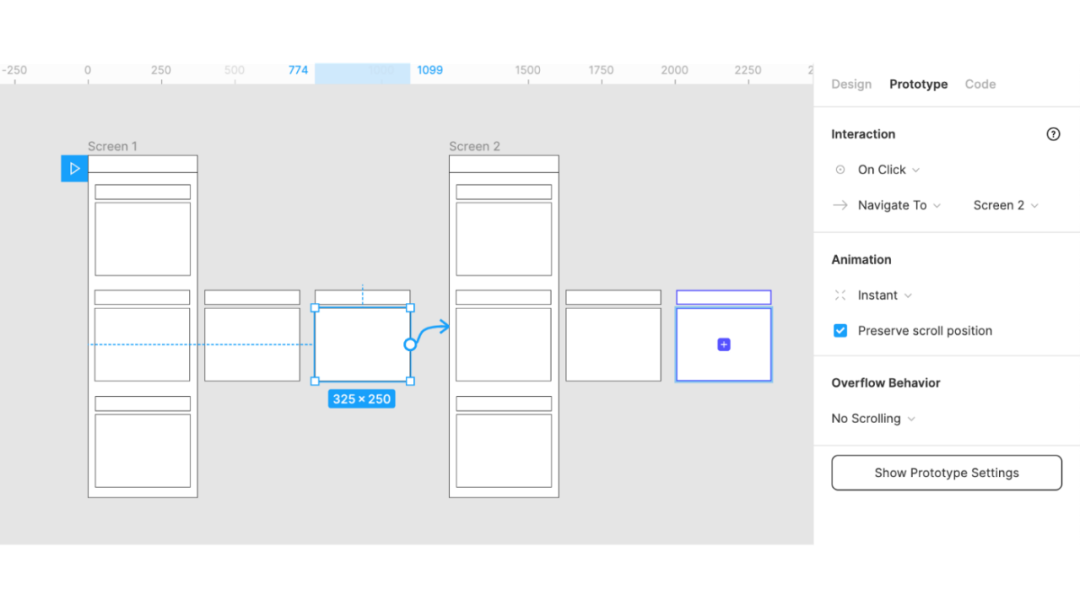
Task: Click the top-right resize handle of selected frame
Action: (411, 308)
